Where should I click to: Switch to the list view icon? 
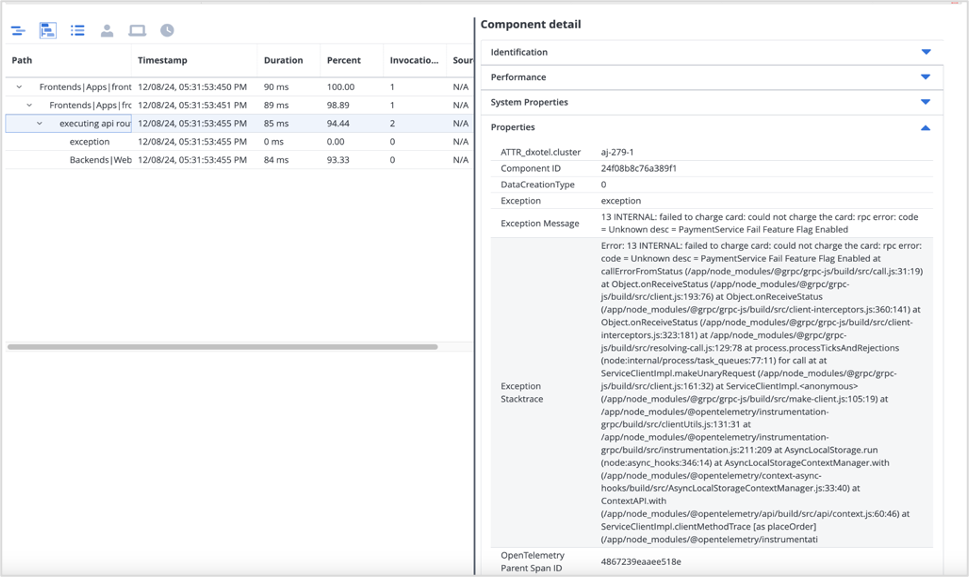point(77,30)
